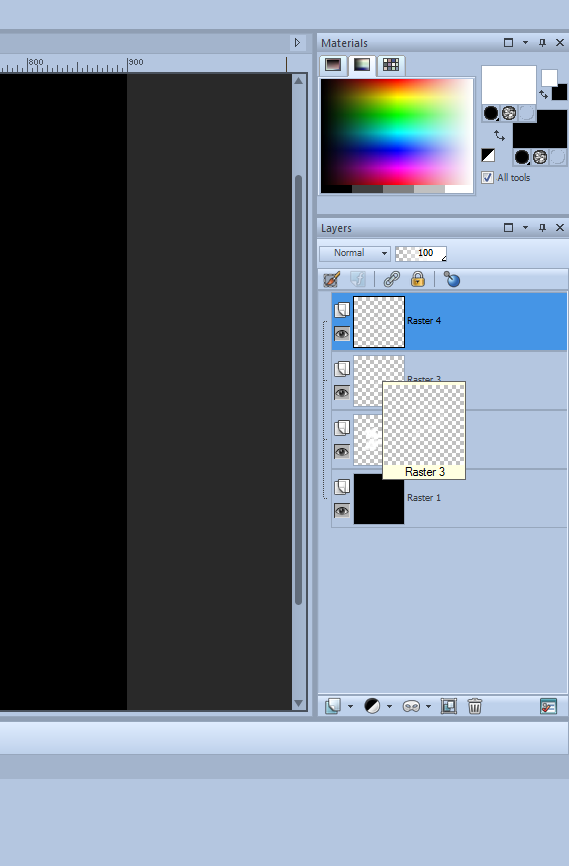
Task: Switch to the Swatches tab in Materials
Action: coord(391,65)
